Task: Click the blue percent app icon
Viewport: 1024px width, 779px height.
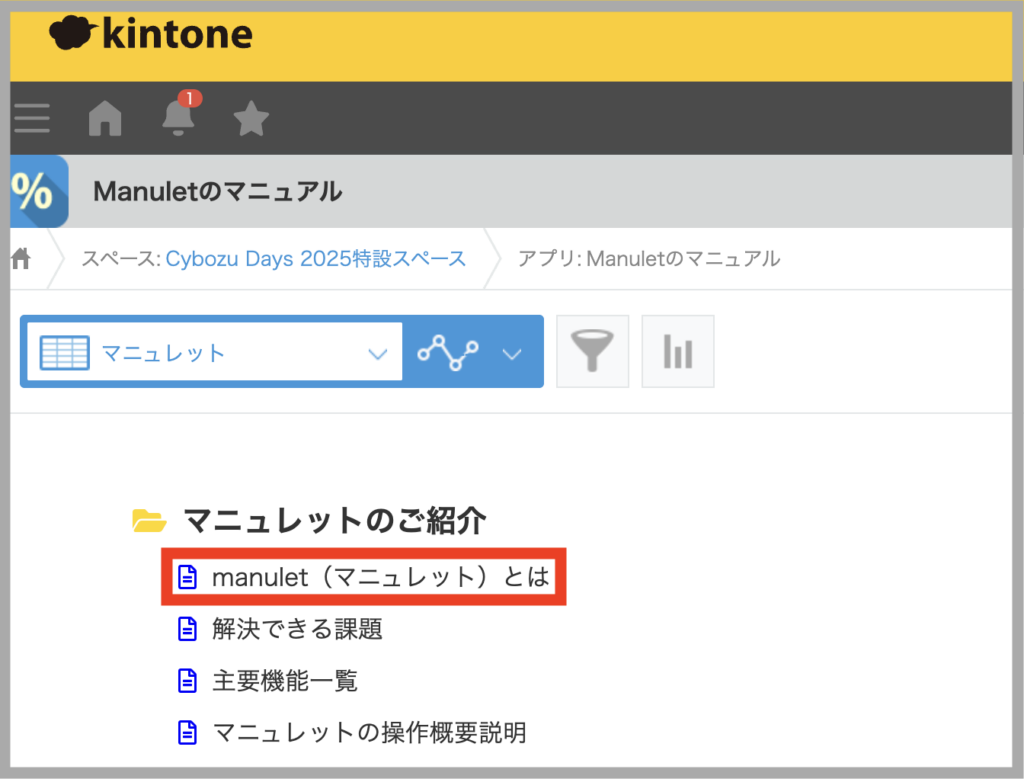Action: click(x=38, y=190)
